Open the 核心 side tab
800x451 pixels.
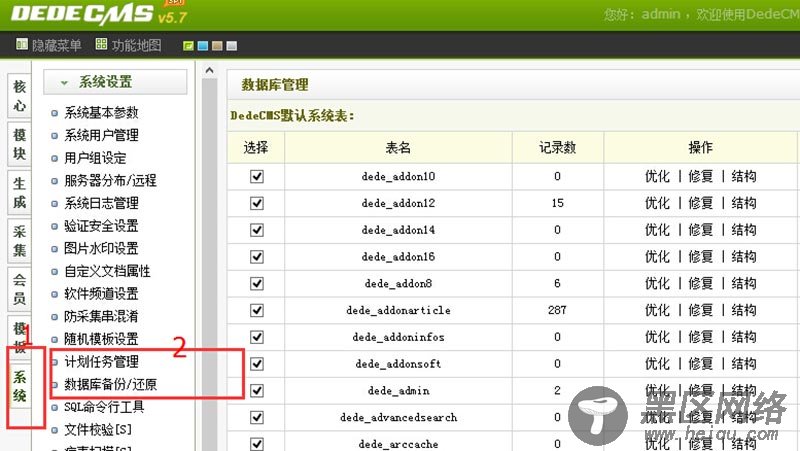coord(19,95)
